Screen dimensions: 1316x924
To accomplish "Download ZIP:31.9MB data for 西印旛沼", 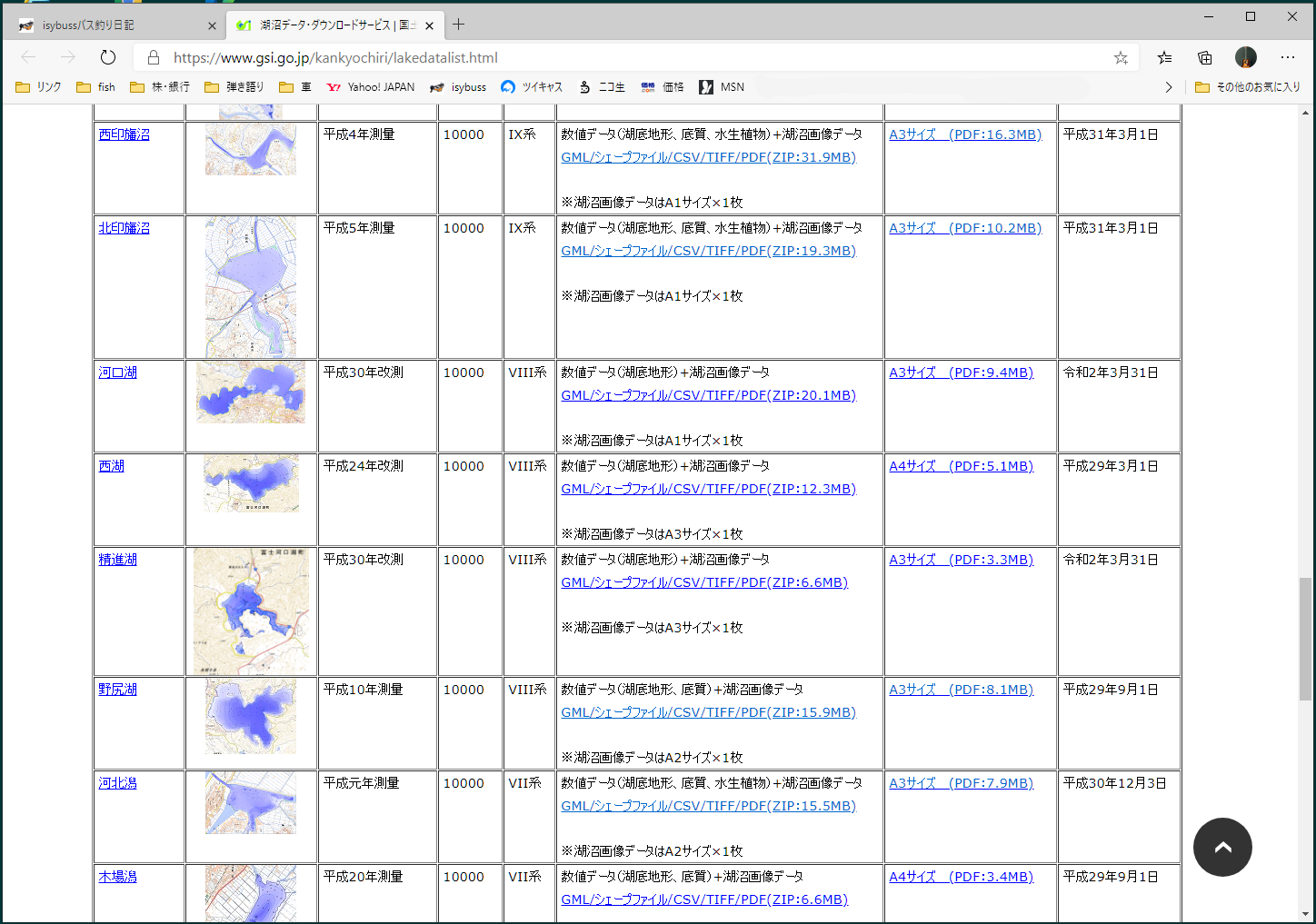I will click(x=709, y=157).
